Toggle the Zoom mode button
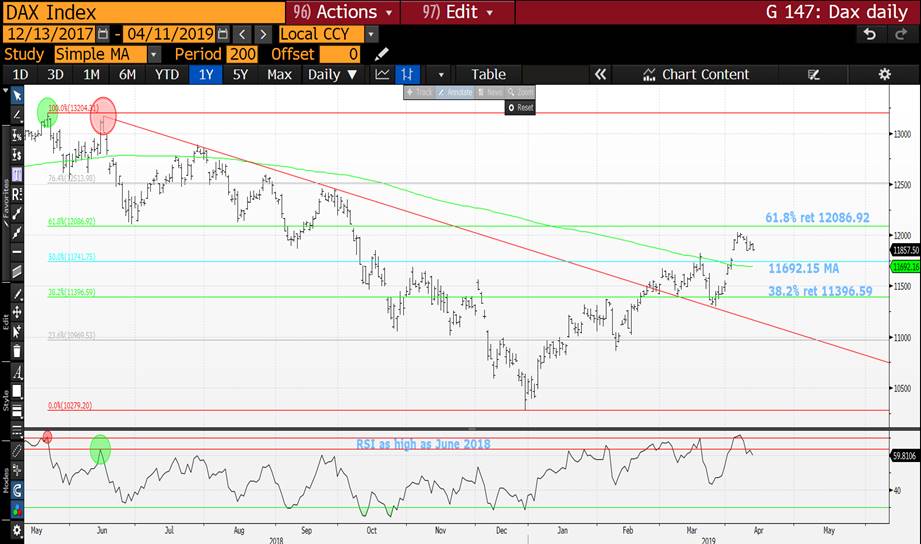 pyautogui.click(x=520, y=92)
